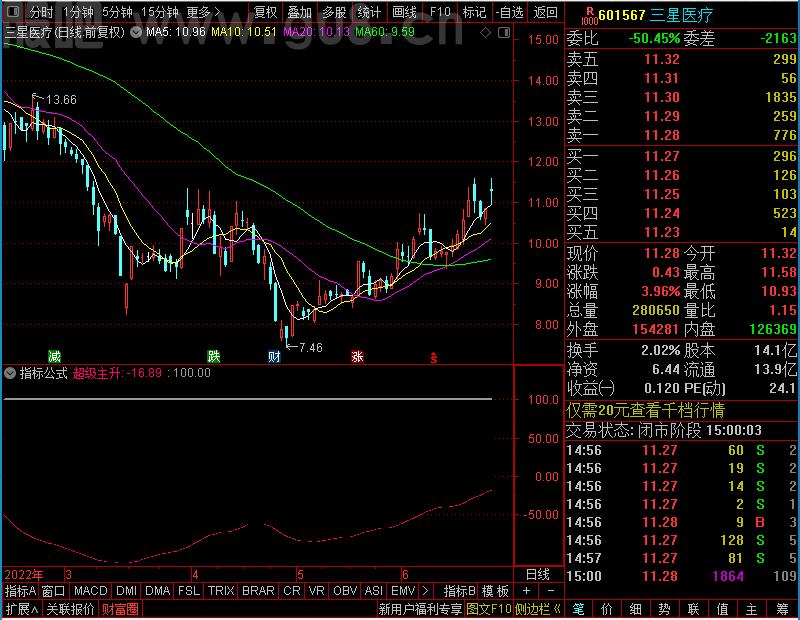Click the red S marker on chart
800x620 pixels.
434,358
